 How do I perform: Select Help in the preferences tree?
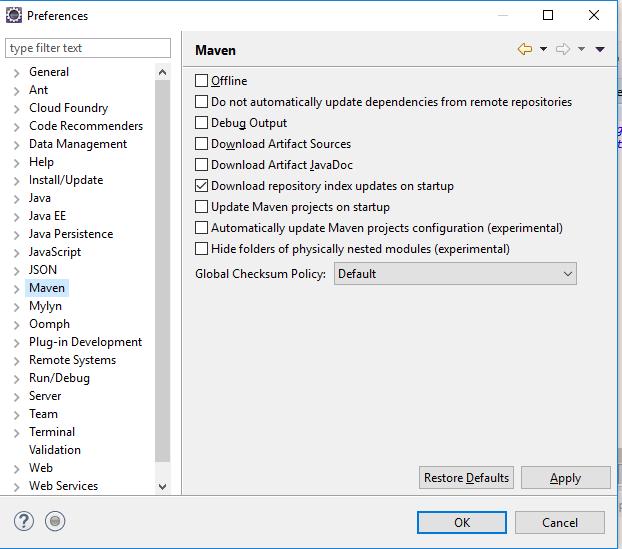(41, 162)
